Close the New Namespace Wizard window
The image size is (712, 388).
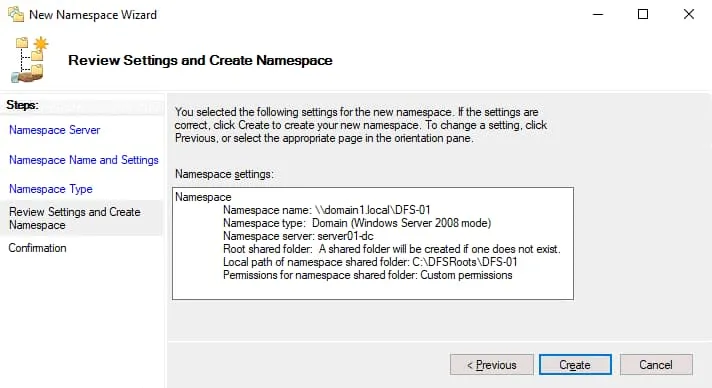click(689, 15)
